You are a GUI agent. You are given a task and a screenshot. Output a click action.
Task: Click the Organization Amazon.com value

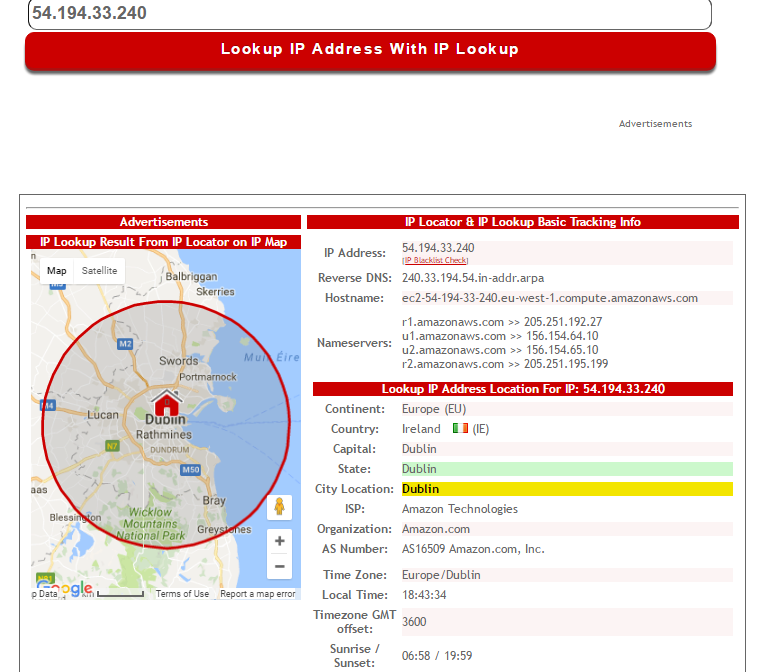(x=436, y=529)
